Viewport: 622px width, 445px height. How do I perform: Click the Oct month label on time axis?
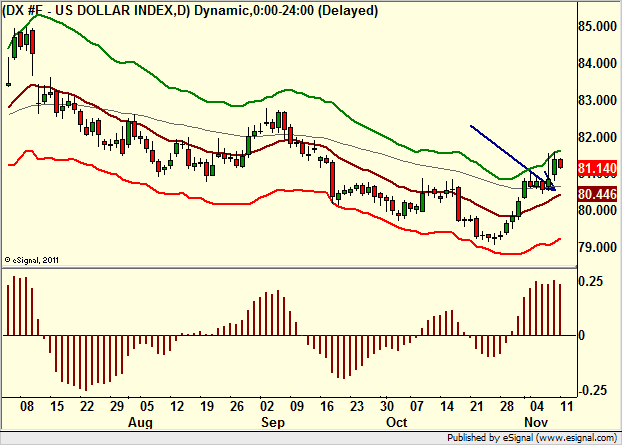396,422
